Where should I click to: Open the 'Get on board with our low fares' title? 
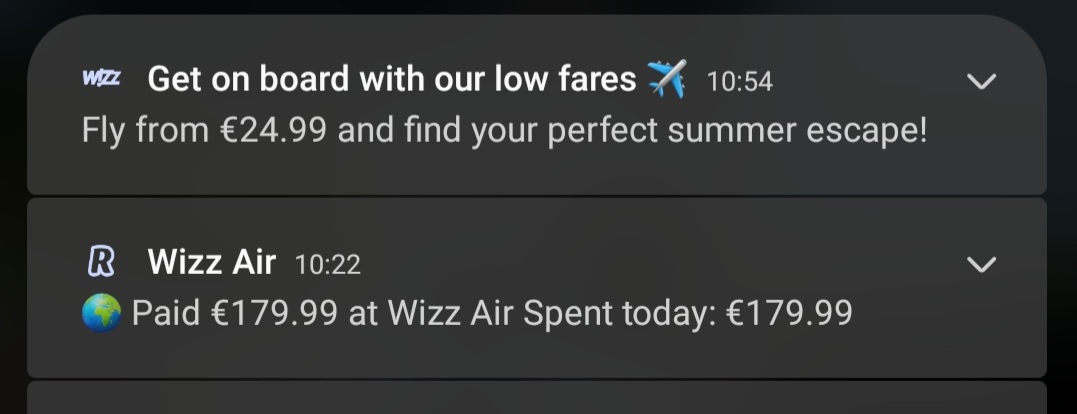point(392,79)
